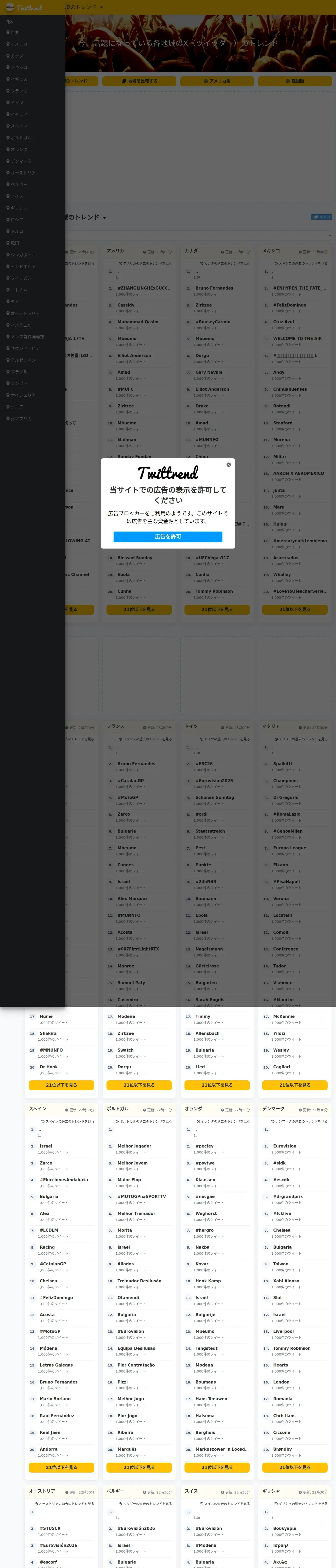
Task: Click the pin icon beside アルゼンチン
Action: click(8, 360)
